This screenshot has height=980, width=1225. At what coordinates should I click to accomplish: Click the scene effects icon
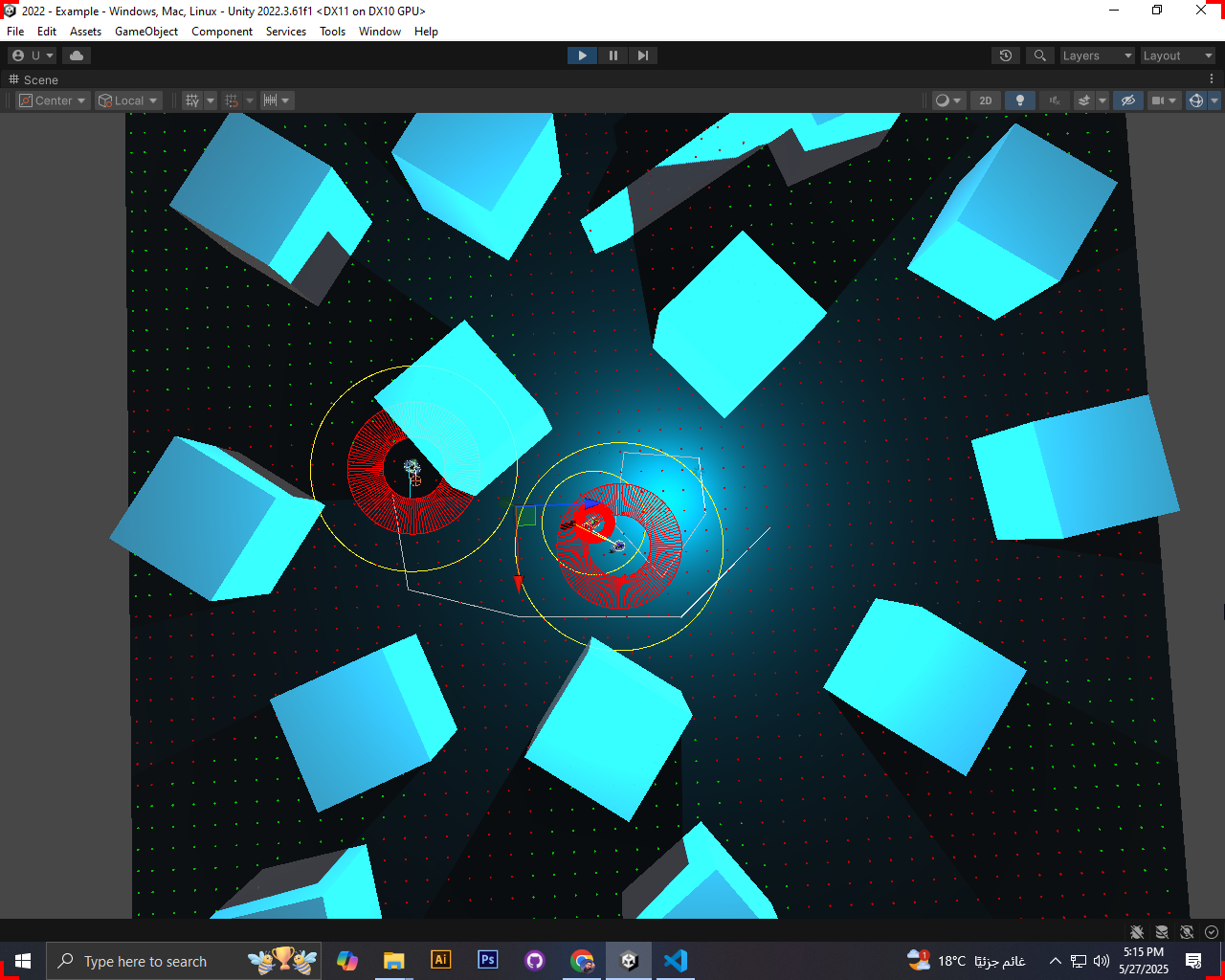[1084, 100]
